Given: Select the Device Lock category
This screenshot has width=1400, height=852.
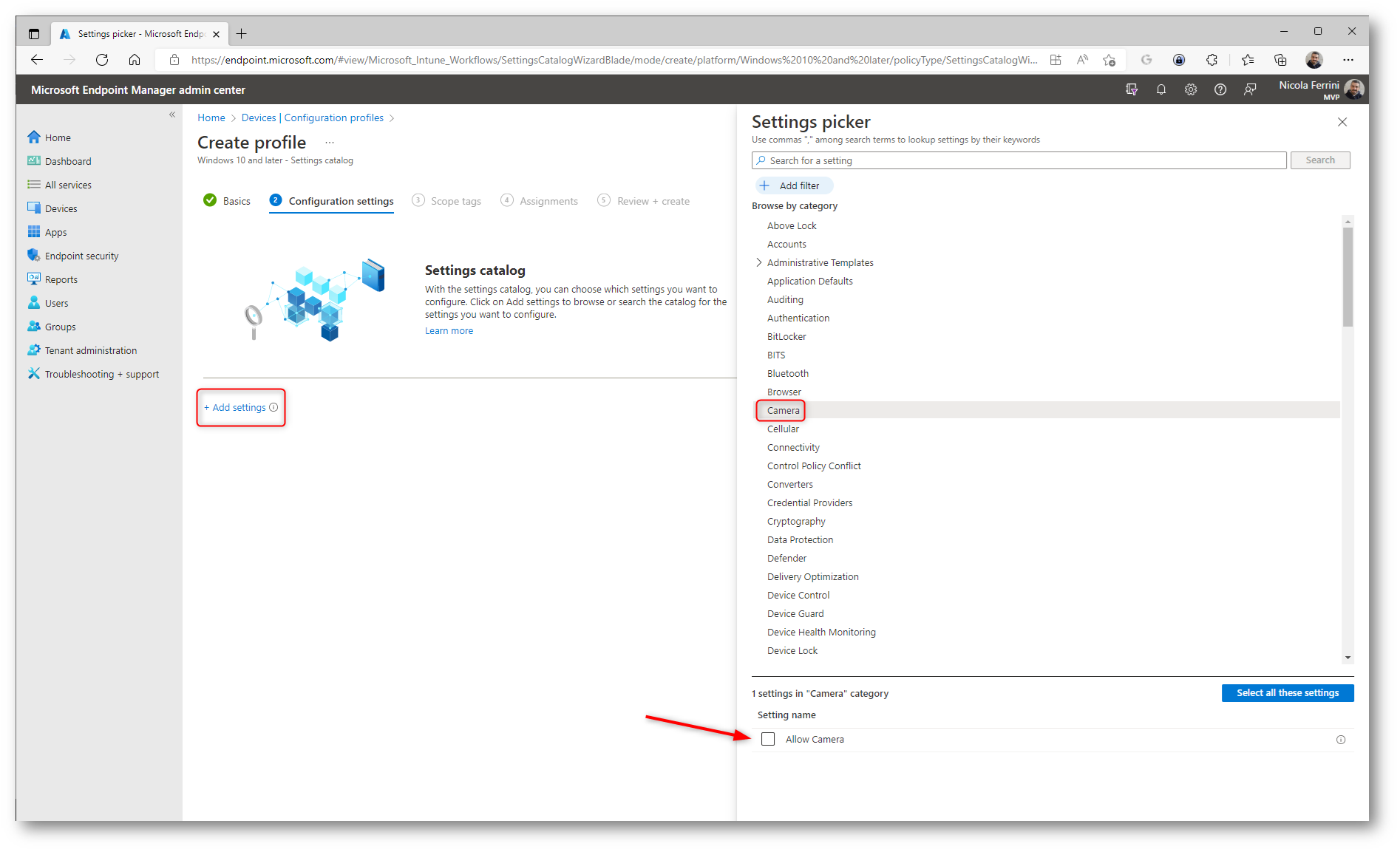Looking at the screenshot, I should (792, 650).
